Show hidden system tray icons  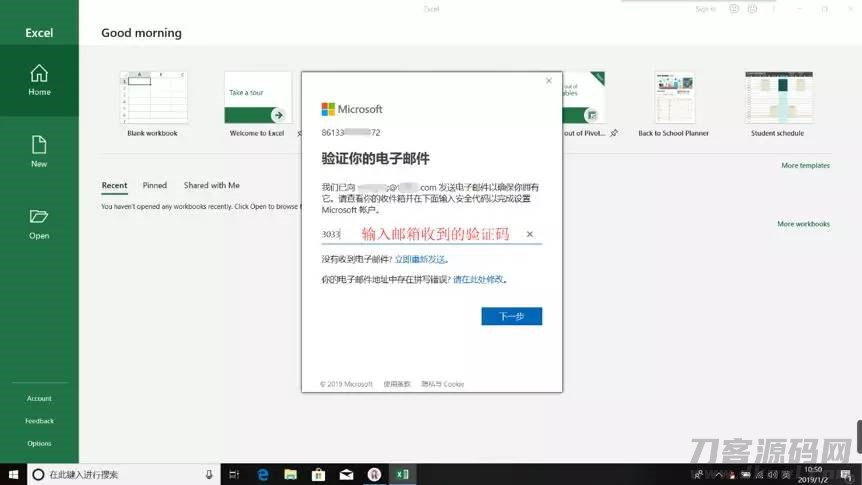[x=719, y=475]
